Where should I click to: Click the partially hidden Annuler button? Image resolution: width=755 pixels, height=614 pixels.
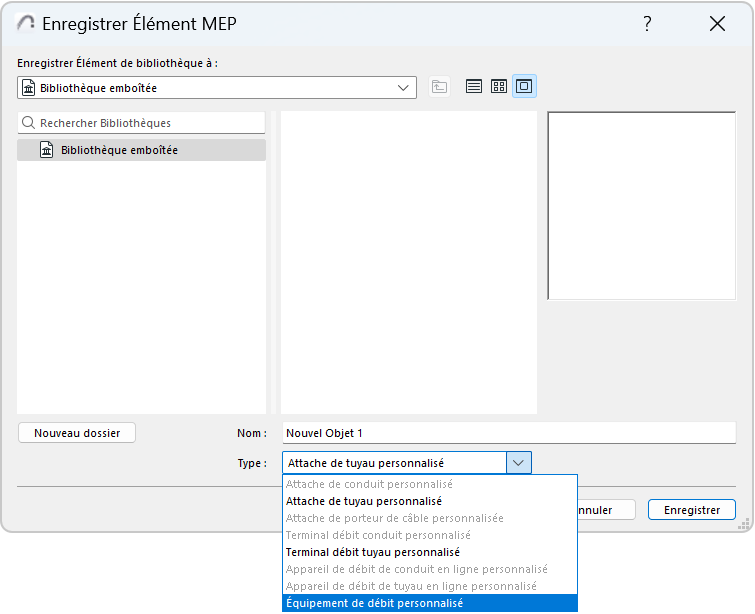point(606,510)
